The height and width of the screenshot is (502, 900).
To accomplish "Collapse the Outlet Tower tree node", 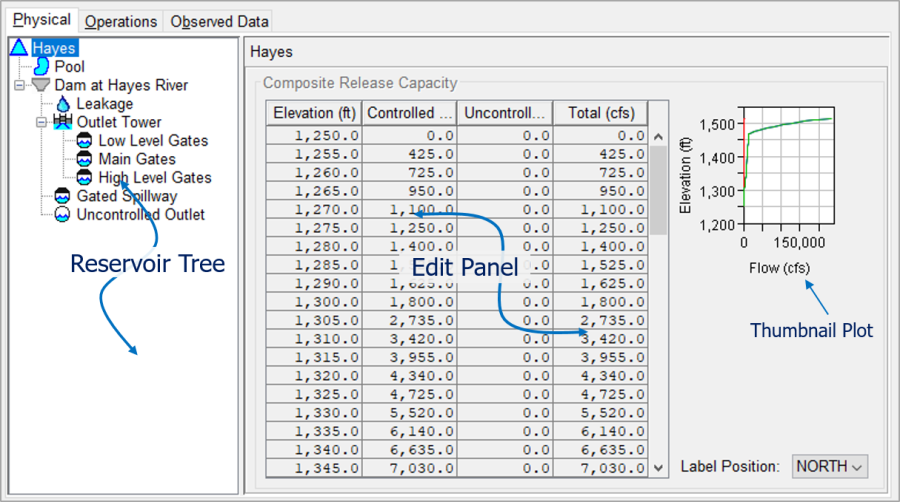I will pyautogui.click(x=41, y=122).
